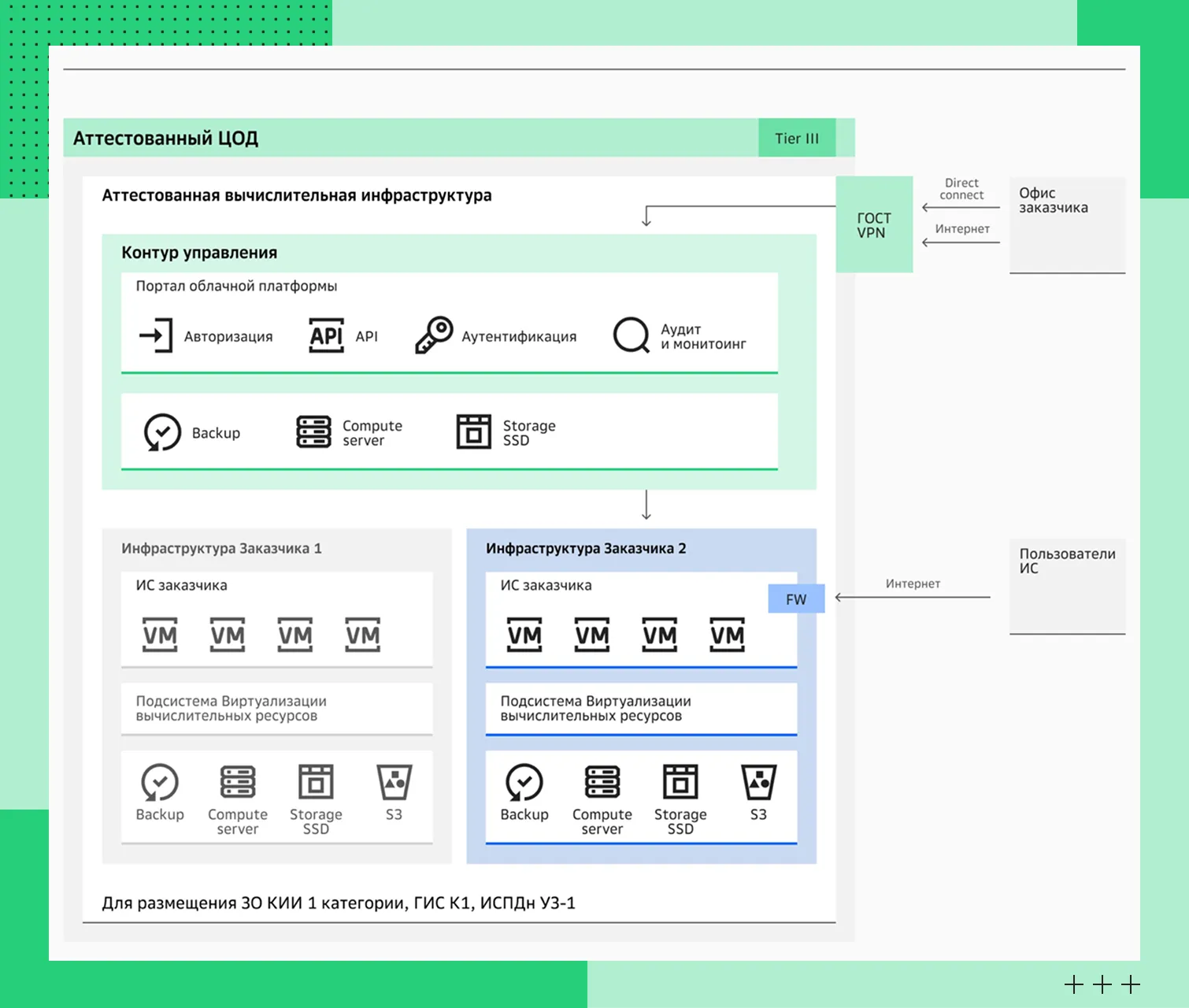Click the blue FW firewall label
The image size is (1189, 1008).
click(x=796, y=599)
